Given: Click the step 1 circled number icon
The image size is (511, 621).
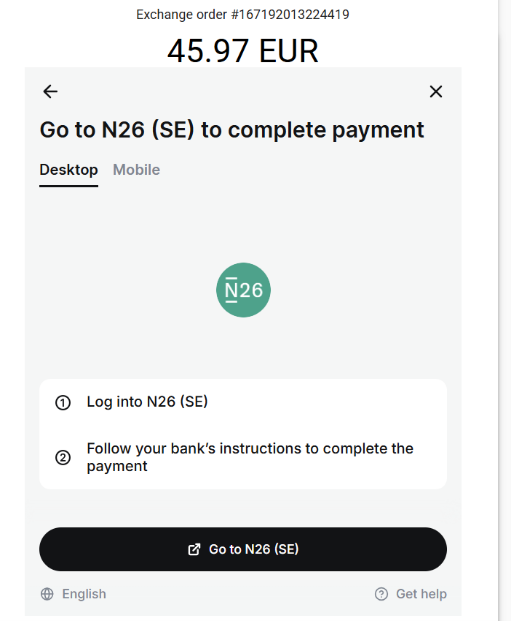Looking at the screenshot, I should click(x=63, y=402).
